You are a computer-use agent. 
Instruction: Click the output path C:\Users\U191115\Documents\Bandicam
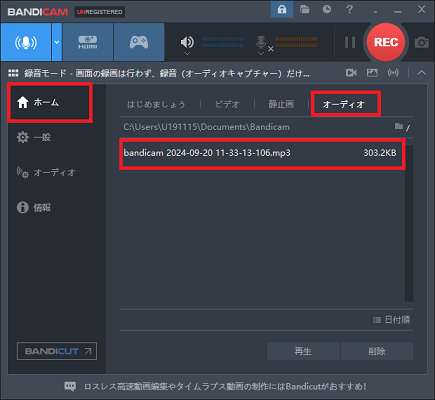(206, 127)
